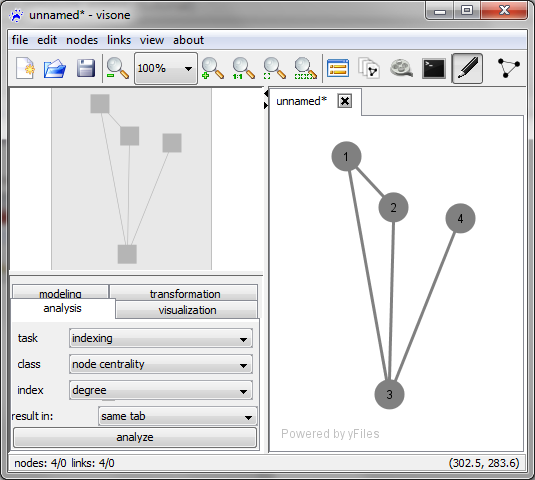Click the analyze button
Image resolution: width=535 pixels, height=480 pixels.
coord(135,437)
